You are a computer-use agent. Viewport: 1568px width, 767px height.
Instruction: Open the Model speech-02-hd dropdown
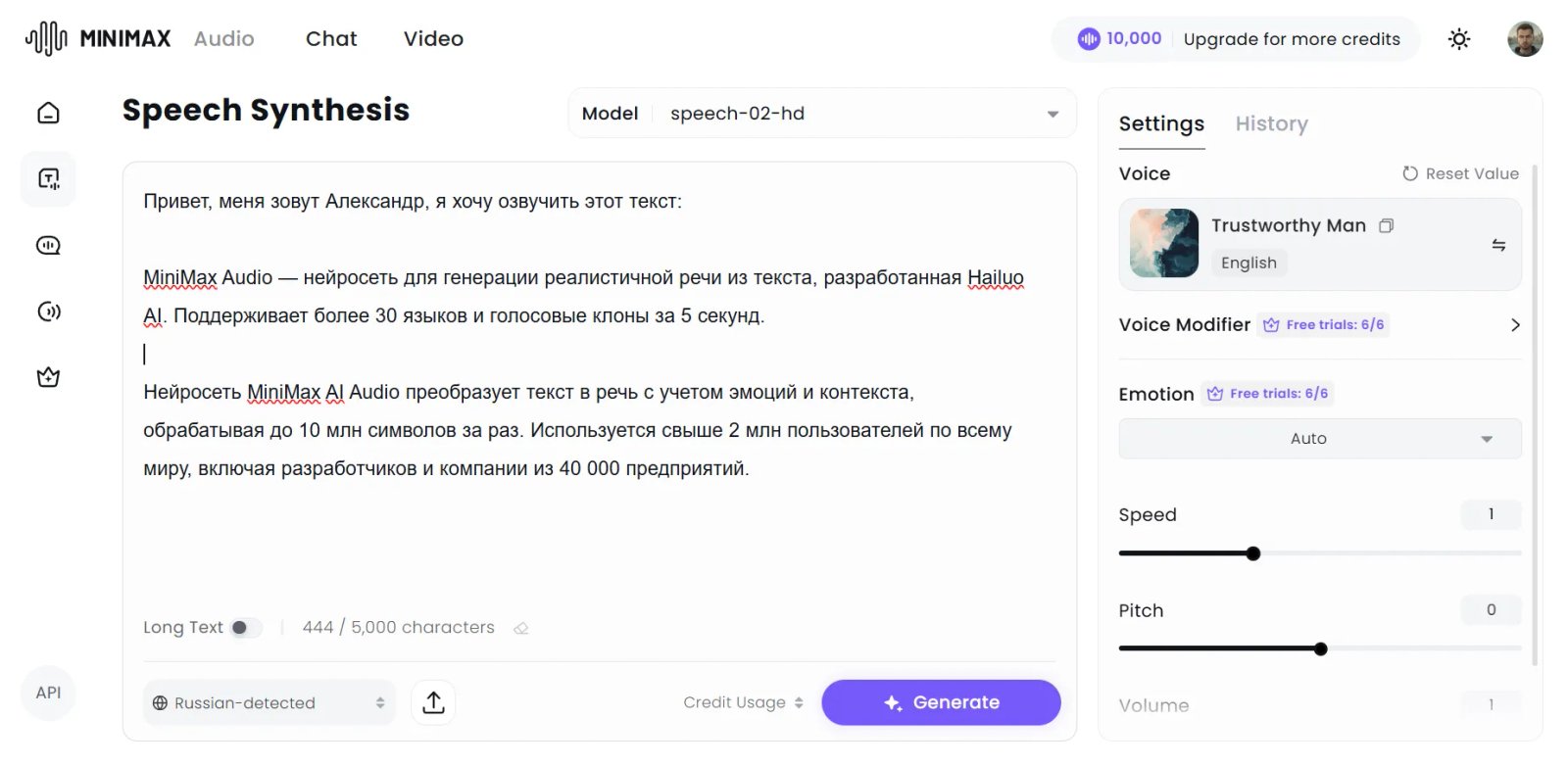[x=822, y=114]
